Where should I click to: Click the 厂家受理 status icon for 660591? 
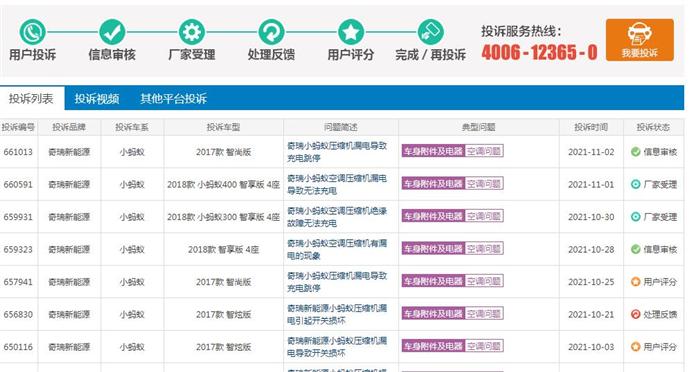[x=636, y=184]
